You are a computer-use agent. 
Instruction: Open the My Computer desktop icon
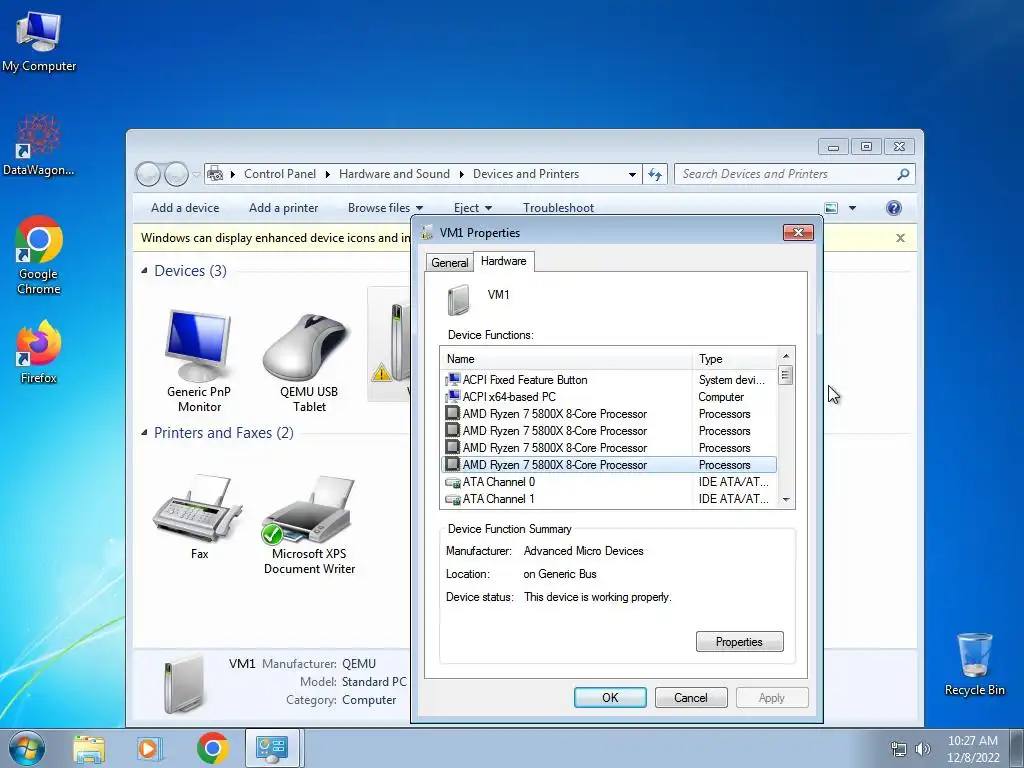[39, 41]
